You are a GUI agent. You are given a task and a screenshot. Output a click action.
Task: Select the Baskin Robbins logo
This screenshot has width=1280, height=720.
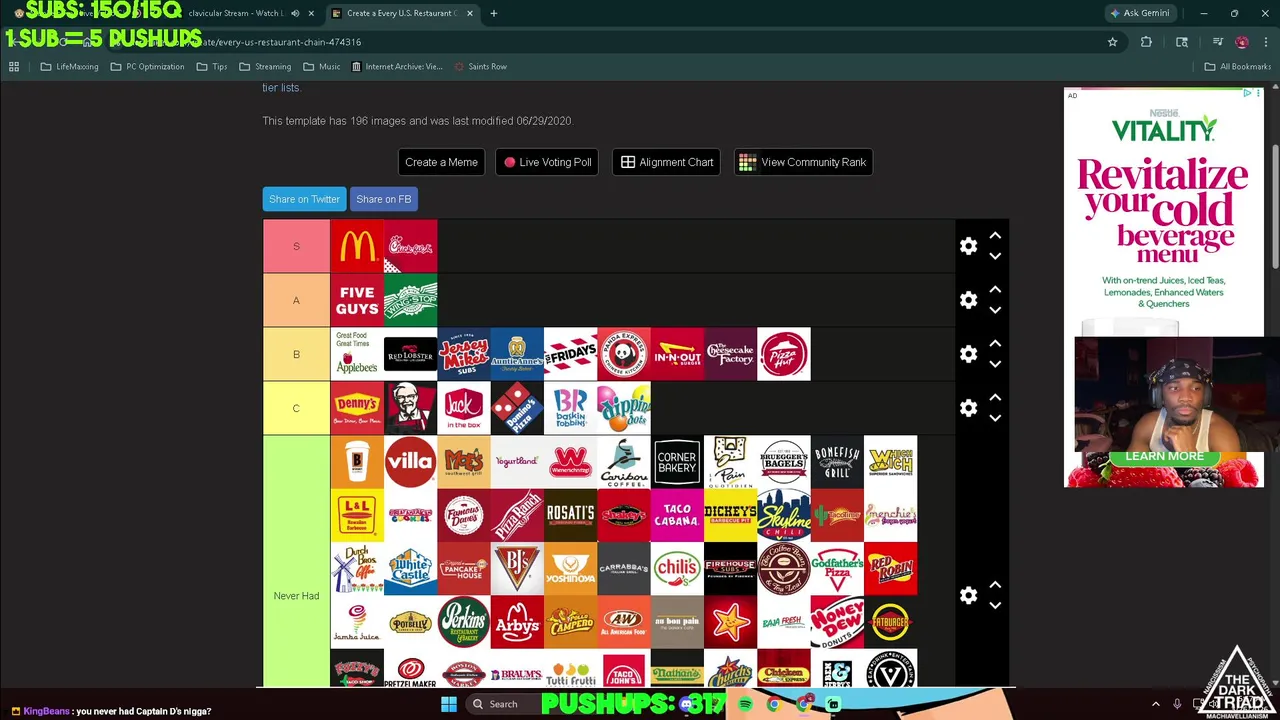tap(571, 408)
